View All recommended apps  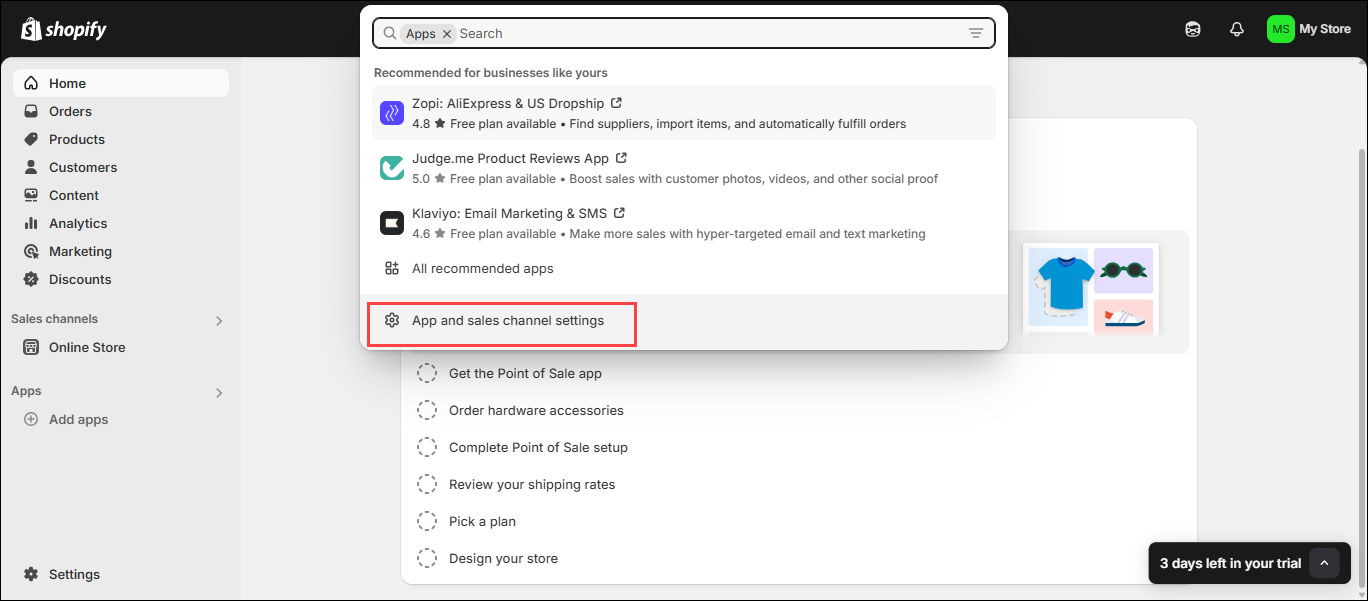[x=482, y=268]
